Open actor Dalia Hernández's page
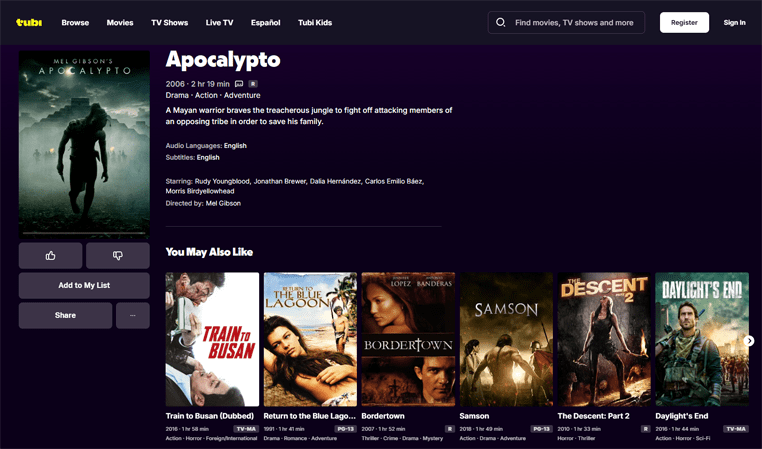The width and height of the screenshot is (762, 449). coord(335,181)
